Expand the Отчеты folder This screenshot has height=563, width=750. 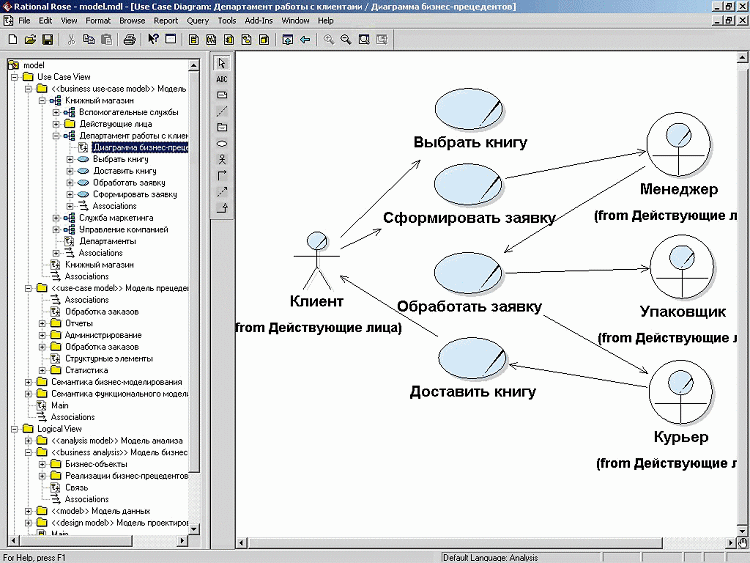(x=42, y=323)
